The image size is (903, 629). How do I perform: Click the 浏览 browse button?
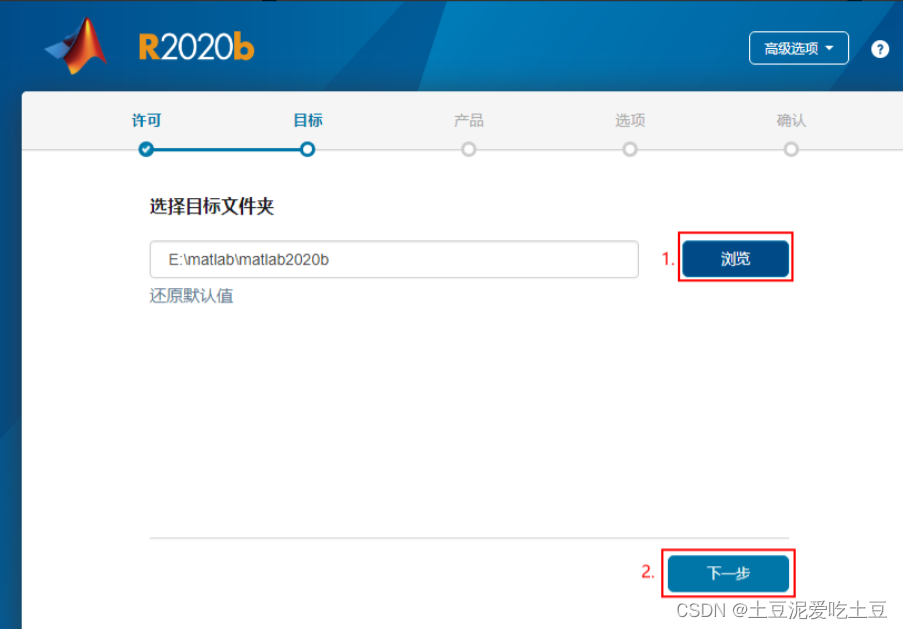tap(735, 259)
